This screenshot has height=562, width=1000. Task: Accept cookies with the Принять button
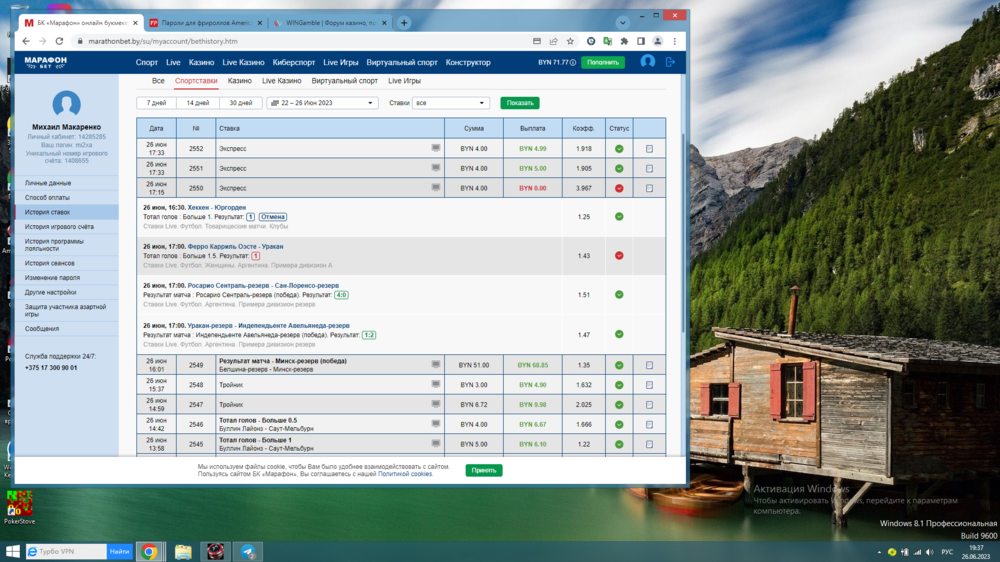click(484, 470)
